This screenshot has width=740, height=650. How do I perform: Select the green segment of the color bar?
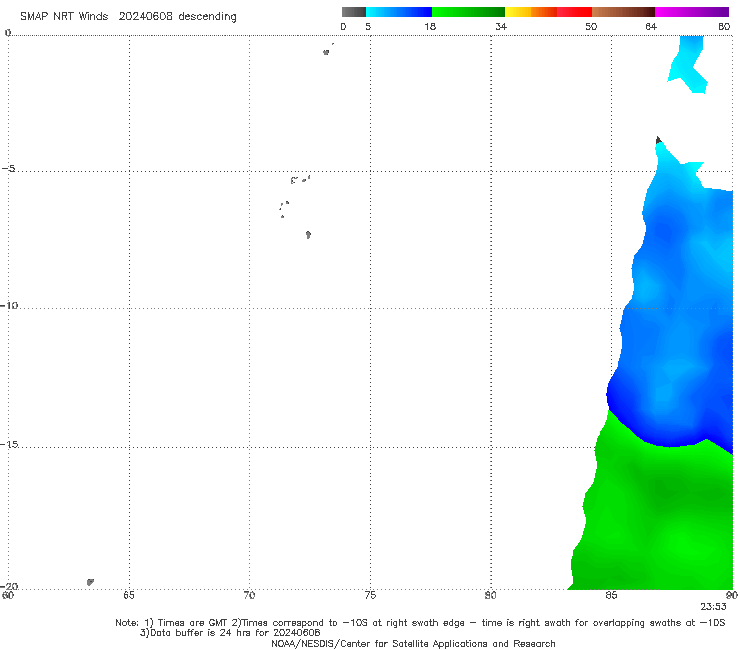(x=468, y=12)
